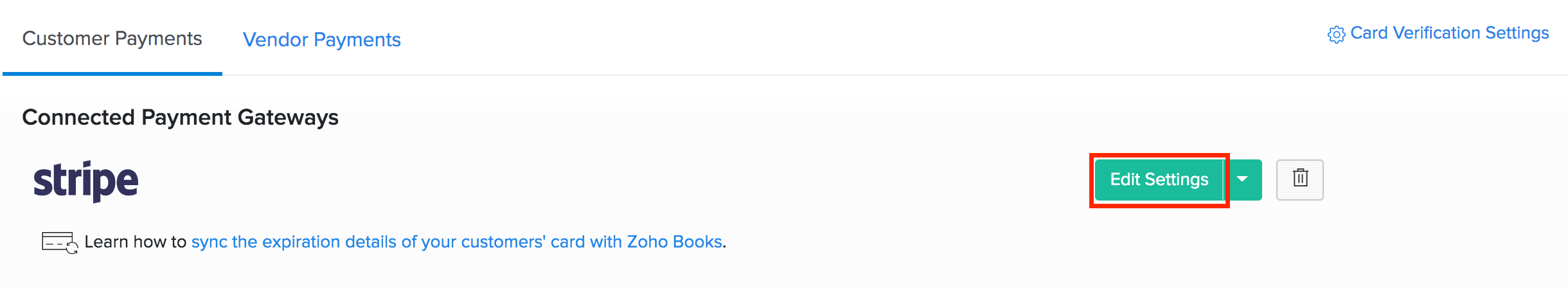Image resolution: width=1568 pixels, height=288 pixels.
Task: Click 'Zoho Books' at the link's end
Action: (x=674, y=242)
